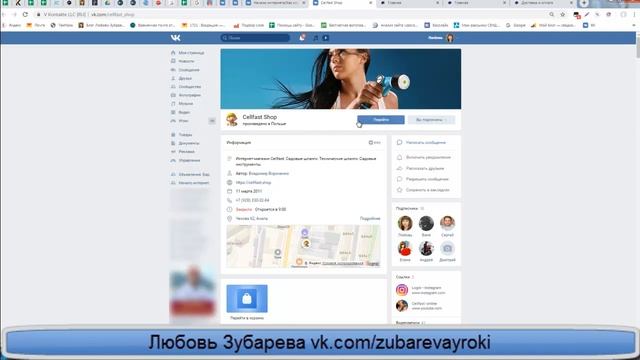The image size is (640, 360).
Task: Click the Музыка note icon in sidebar
Action: [173, 104]
